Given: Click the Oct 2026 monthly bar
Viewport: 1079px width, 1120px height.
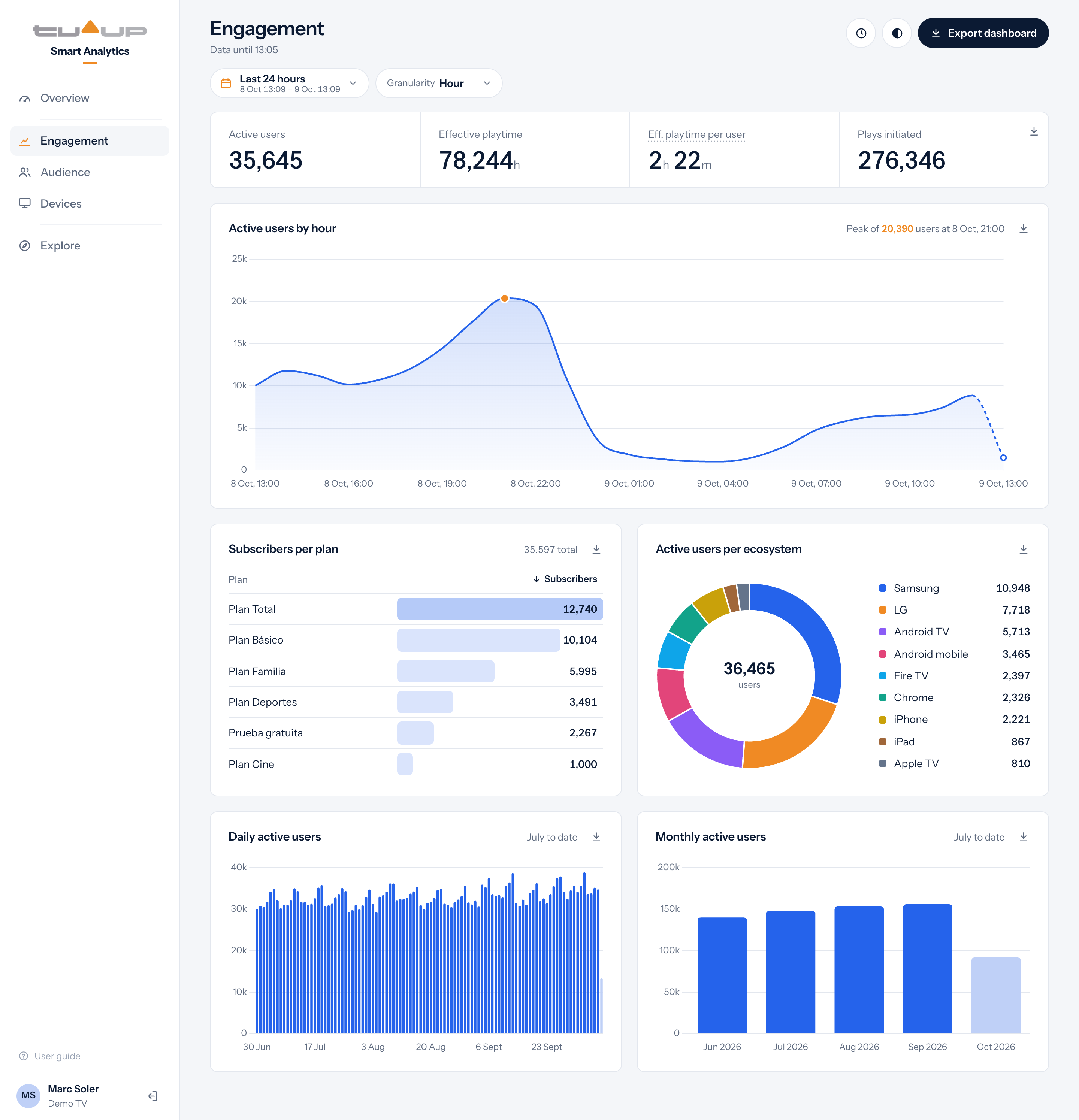Looking at the screenshot, I should [995, 995].
